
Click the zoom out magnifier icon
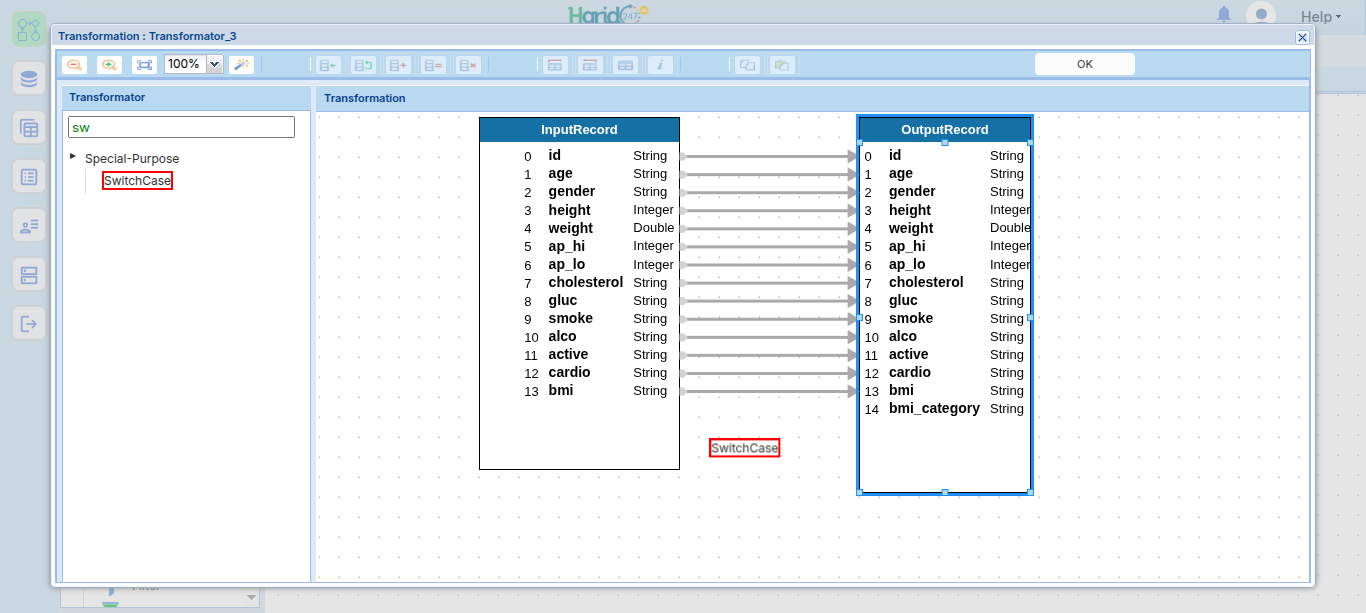point(75,65)
